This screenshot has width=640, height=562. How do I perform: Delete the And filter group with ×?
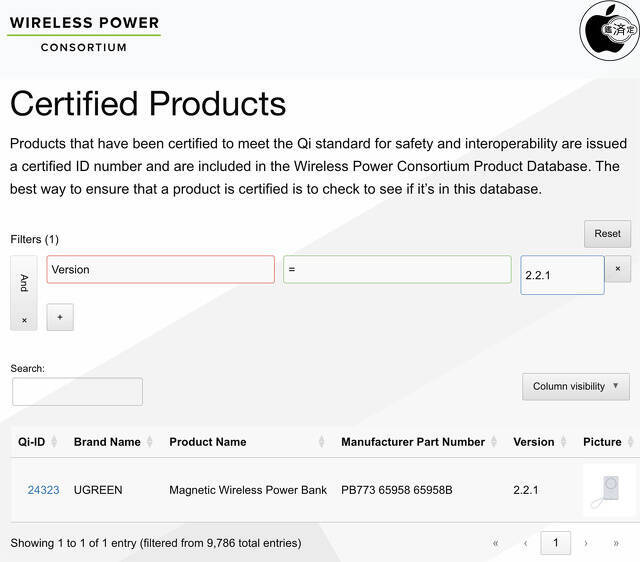(24, 320)
